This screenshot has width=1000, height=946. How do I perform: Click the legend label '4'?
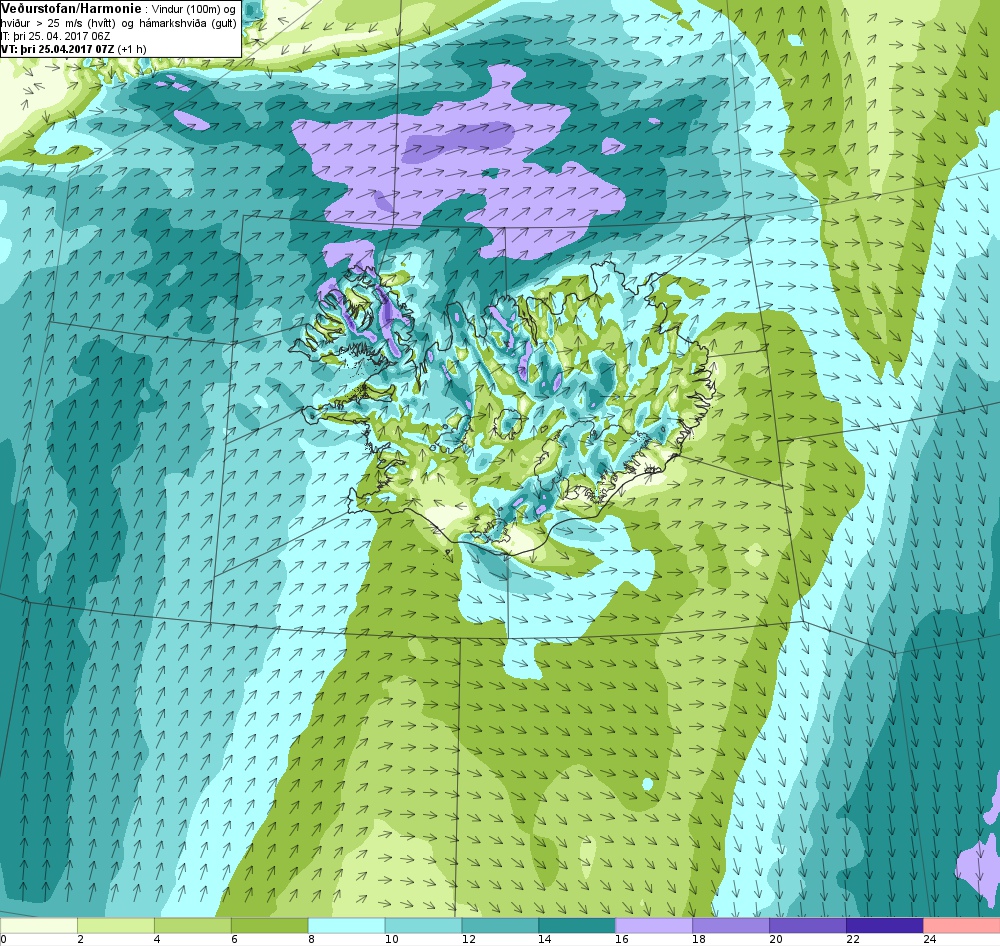click(157, 939)
